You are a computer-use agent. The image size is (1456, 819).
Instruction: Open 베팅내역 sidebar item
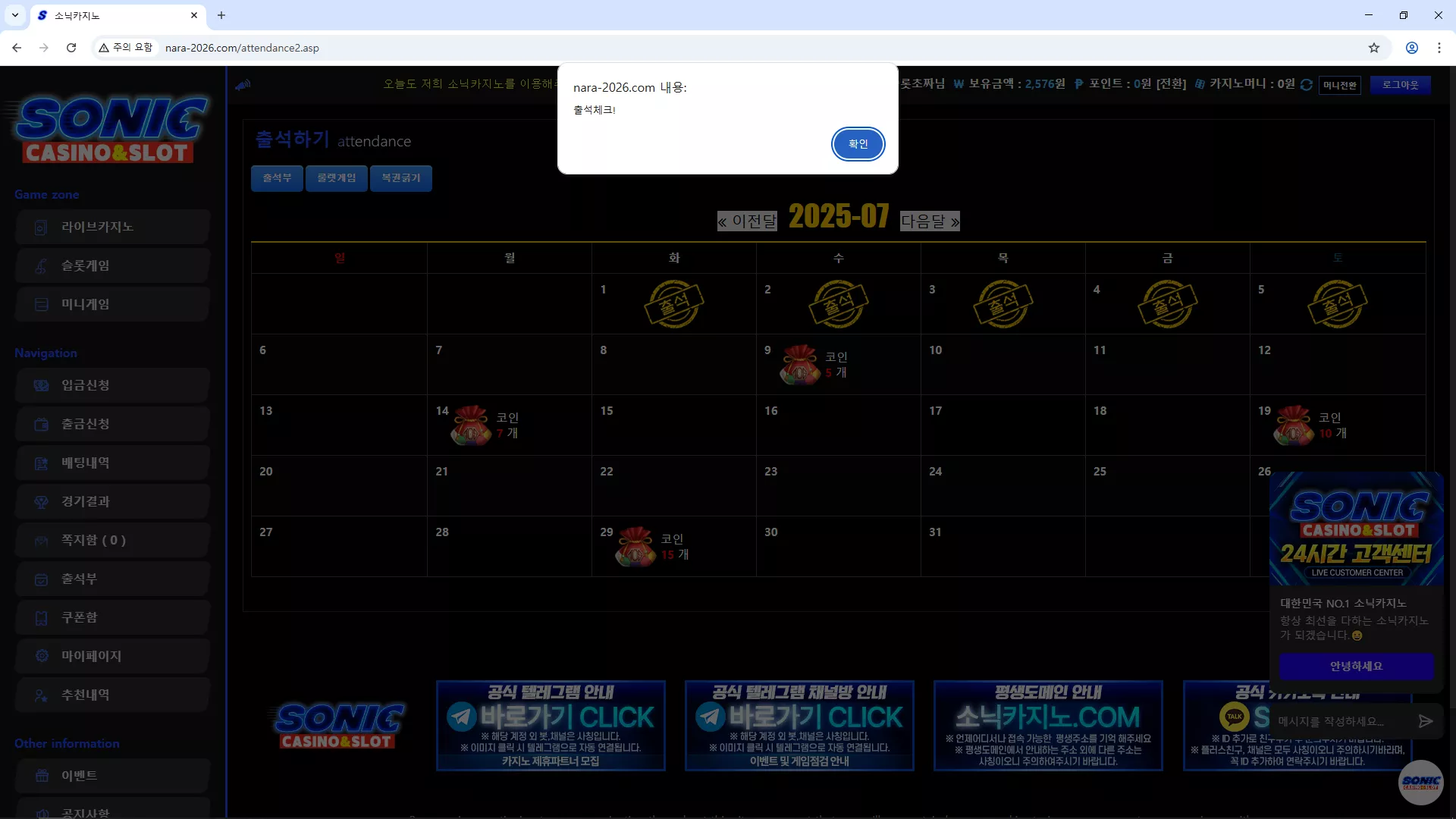[112, 463]
